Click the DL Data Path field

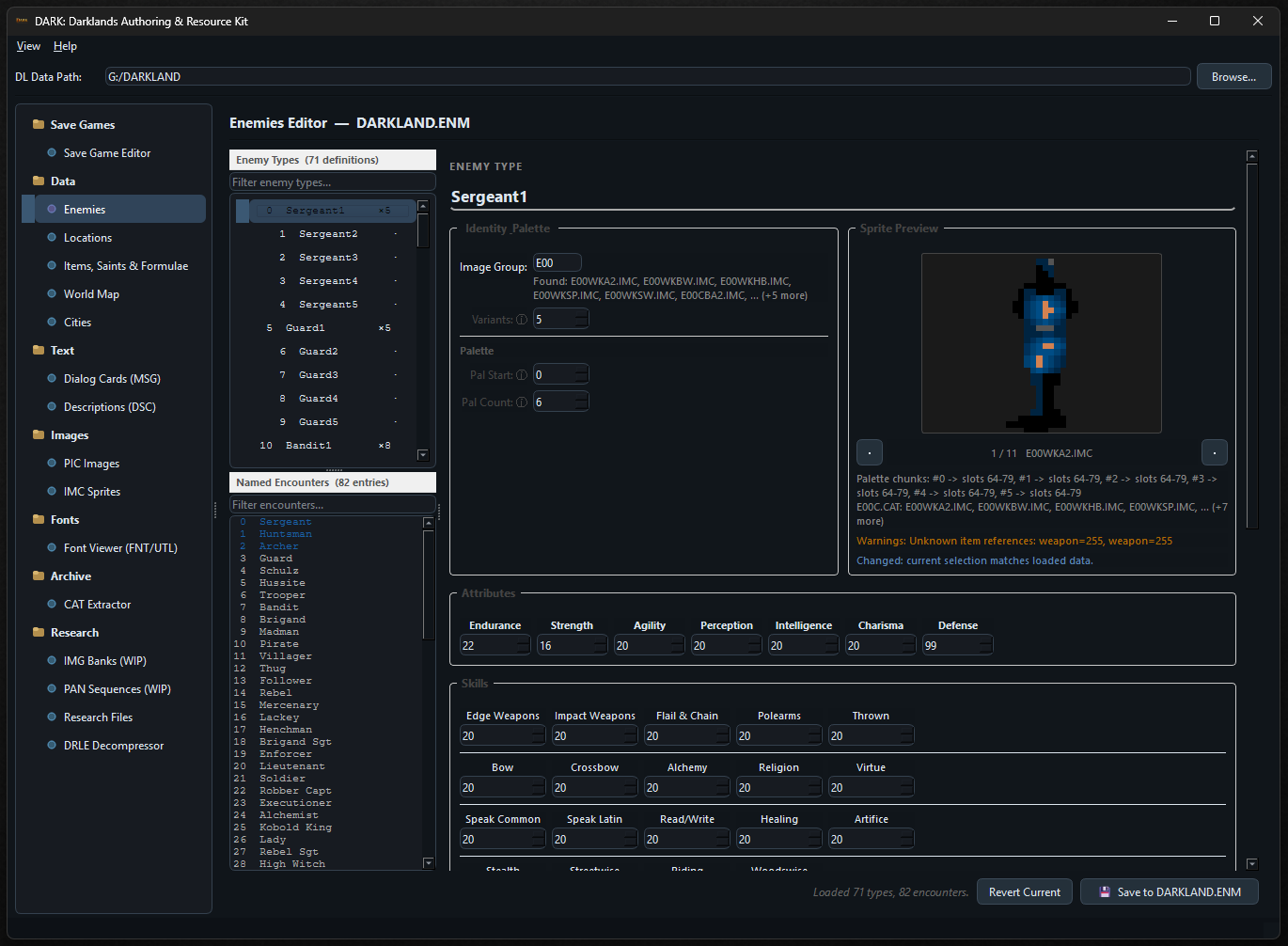point(647,77)
